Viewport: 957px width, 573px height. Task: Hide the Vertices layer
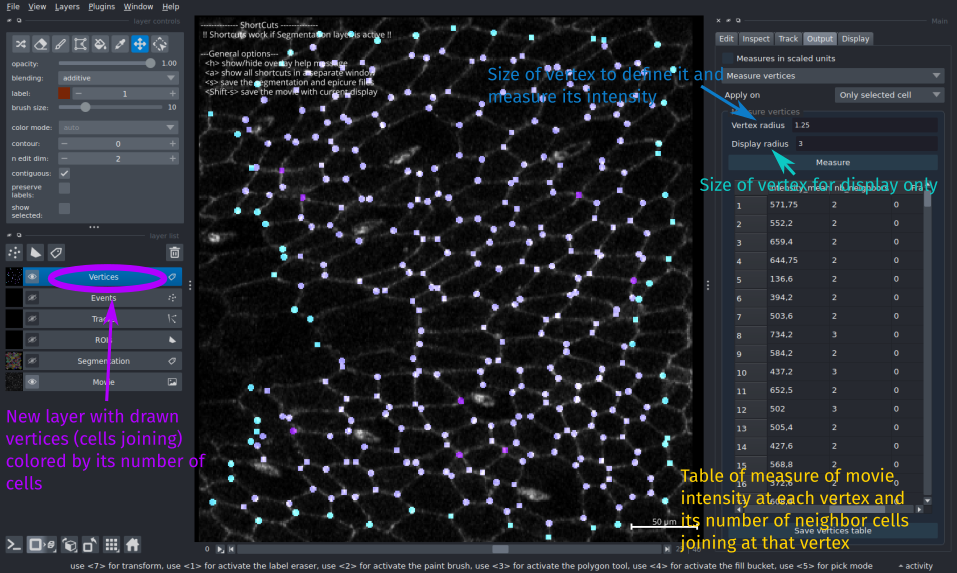(x=32, y=277)
